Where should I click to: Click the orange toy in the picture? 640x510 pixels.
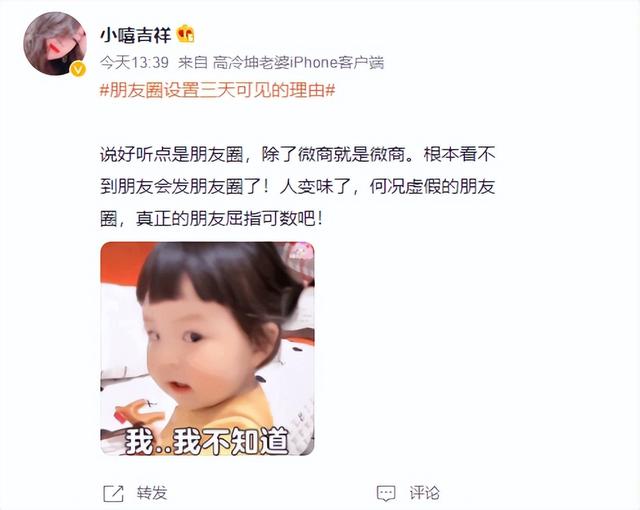tap(140, 413)
